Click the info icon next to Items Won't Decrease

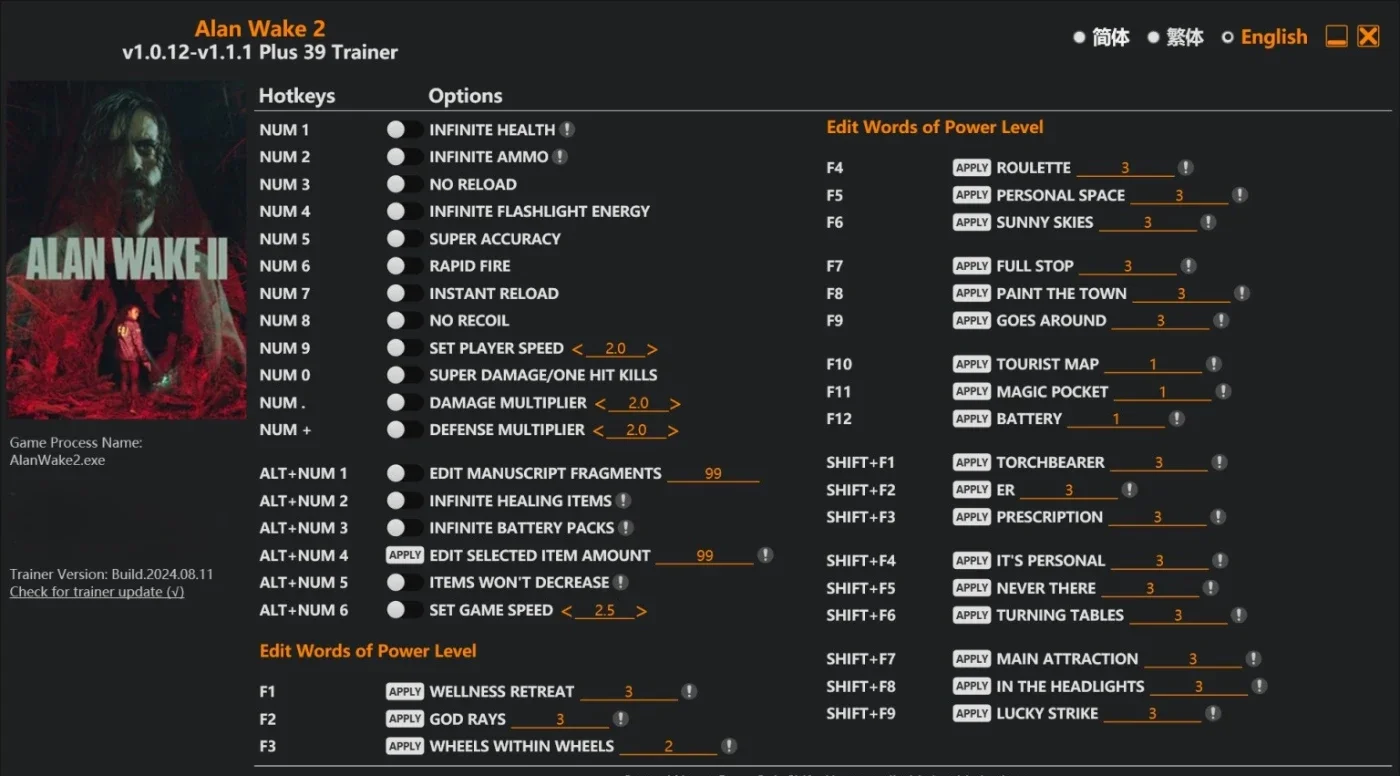(x=621, y=581)
